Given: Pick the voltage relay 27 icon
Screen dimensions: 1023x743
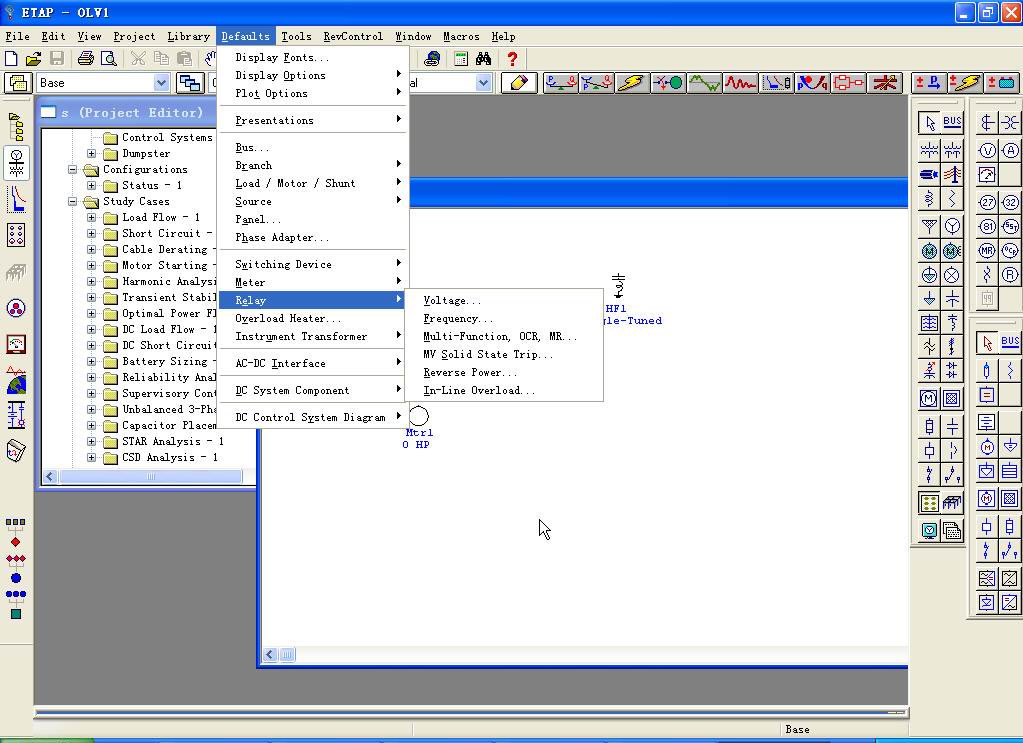Looking at the screenshot, I should tap(987, 202).
